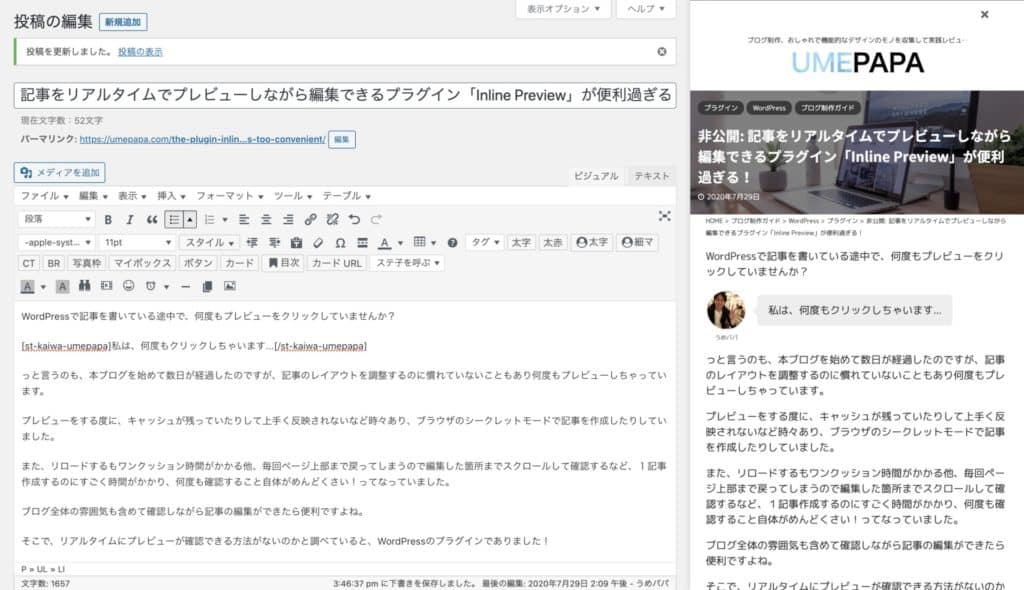
Task: Apply italic formatting with the I icon
Action: coord(128,219)
